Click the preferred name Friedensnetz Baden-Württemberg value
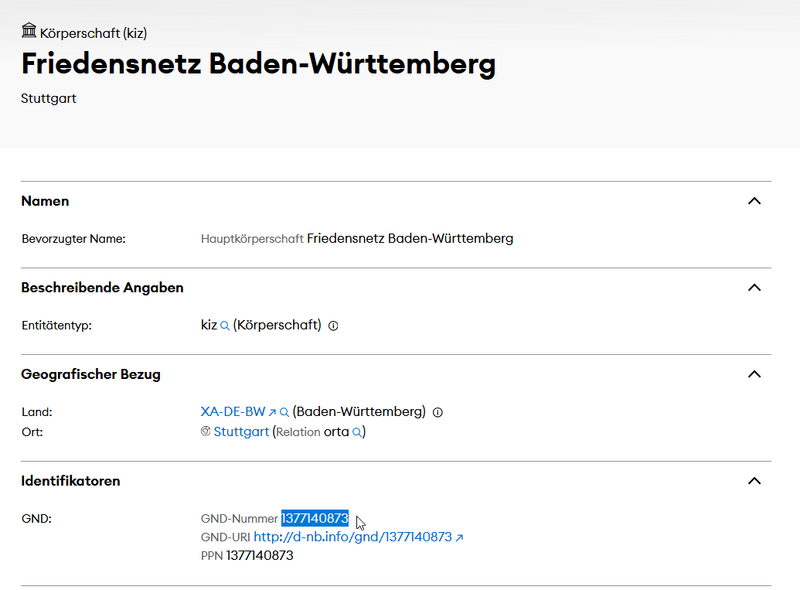Screen dimensions: 800x590 [410, 238]
